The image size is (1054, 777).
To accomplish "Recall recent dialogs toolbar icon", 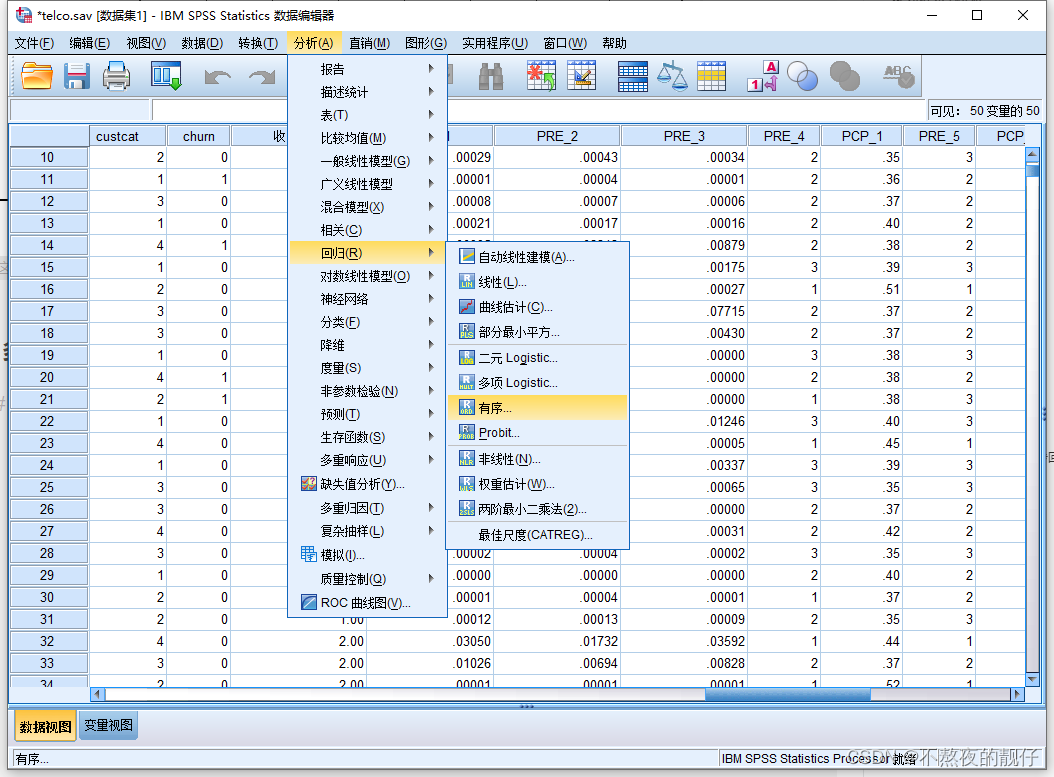I will coord(166,76).
